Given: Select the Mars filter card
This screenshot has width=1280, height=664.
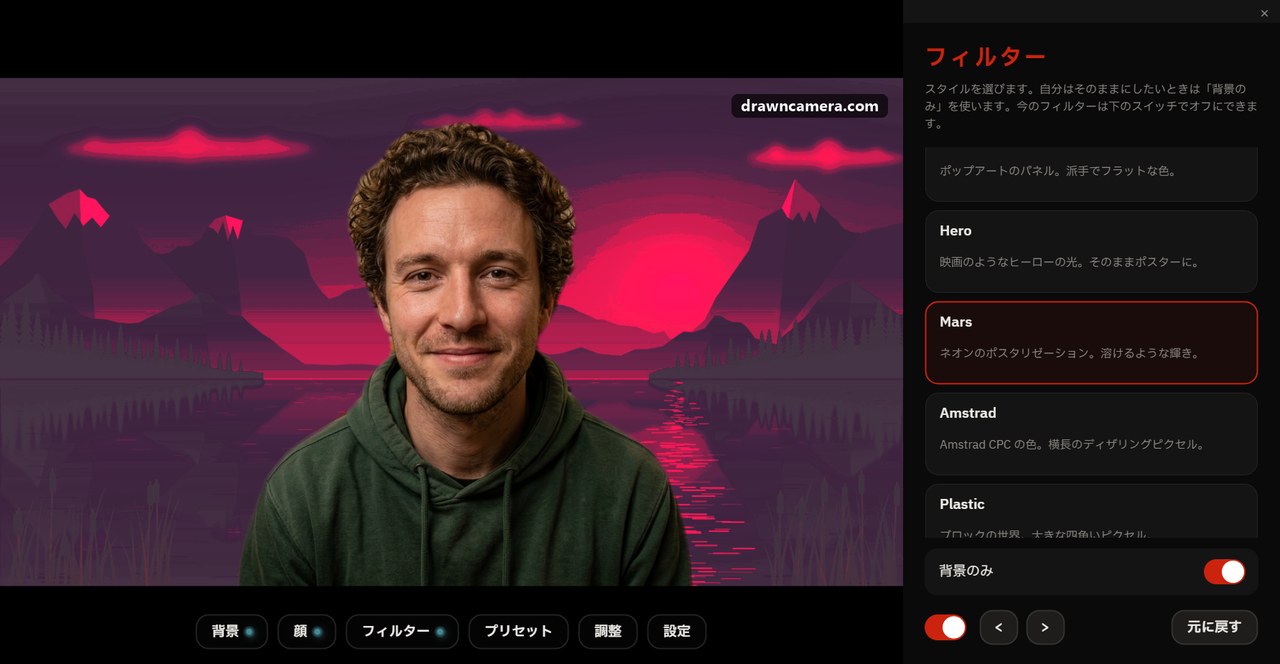Looking at the screenshot, I should pyautogui.click(x=1091, y=343).
